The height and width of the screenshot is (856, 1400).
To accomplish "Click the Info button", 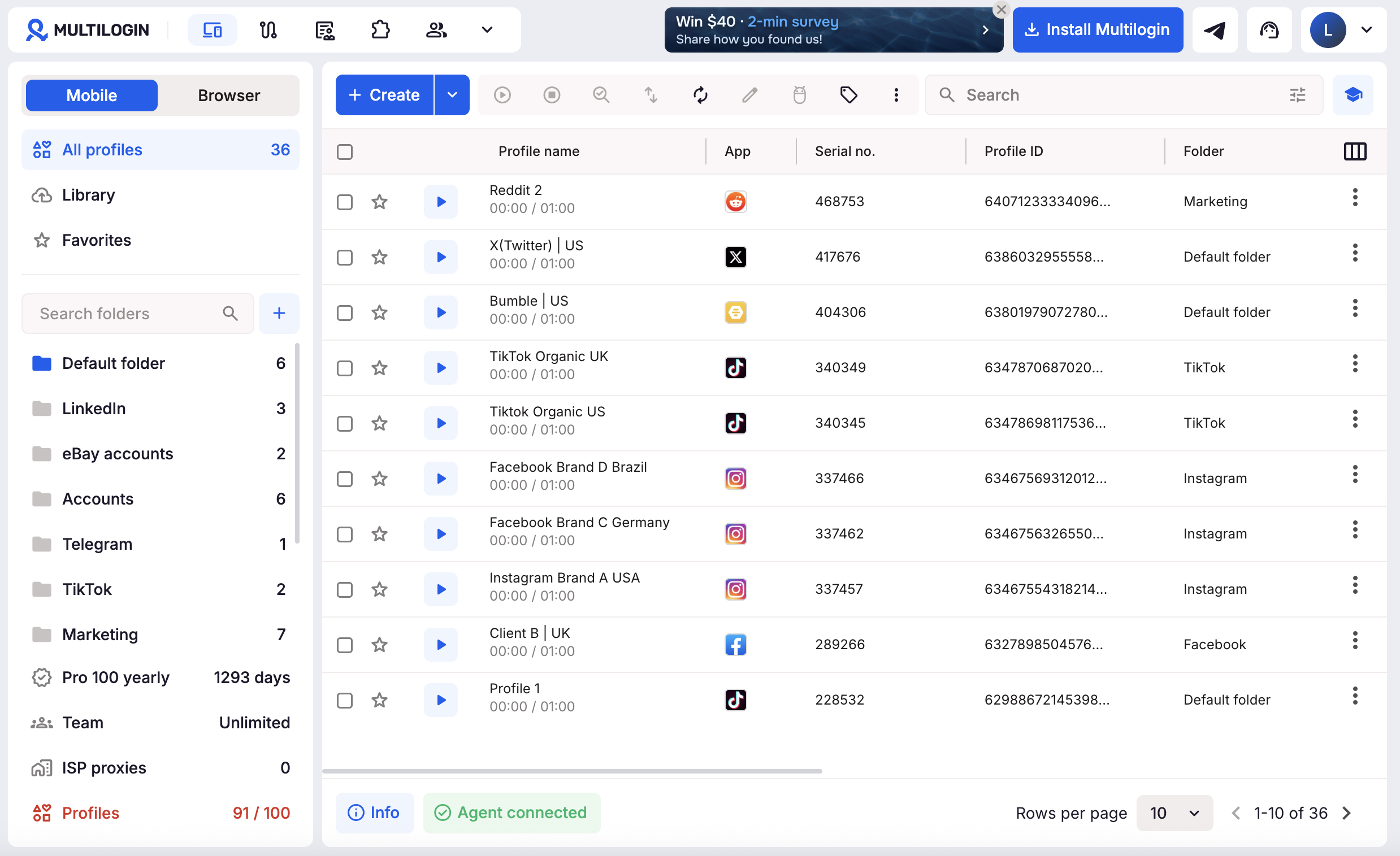I will pyautogui.click(x=374, y=813).
